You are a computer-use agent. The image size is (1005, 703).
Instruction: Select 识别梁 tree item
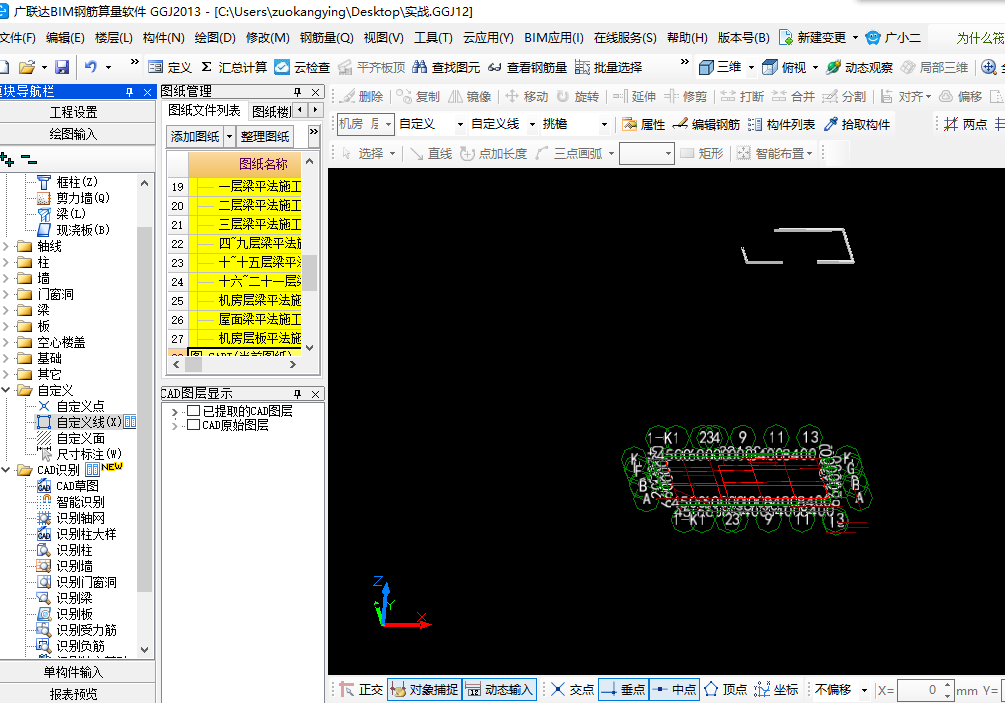[x=74, y=598]
